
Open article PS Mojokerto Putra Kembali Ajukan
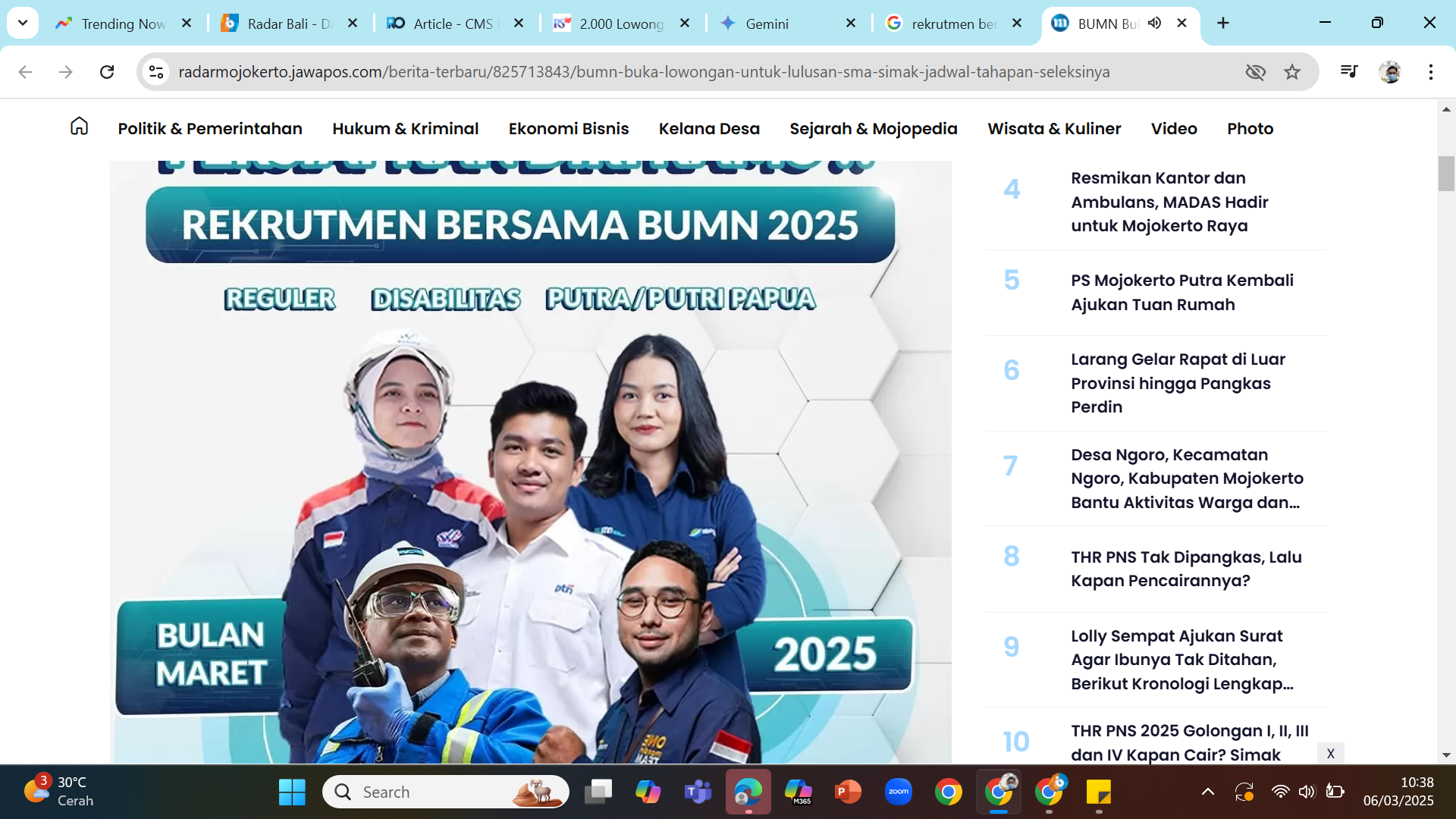click(1182, 292)
